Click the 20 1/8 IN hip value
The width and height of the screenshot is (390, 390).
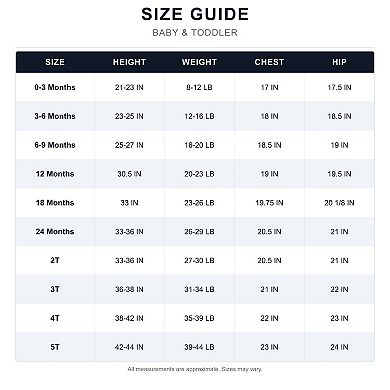click(339, 203)
